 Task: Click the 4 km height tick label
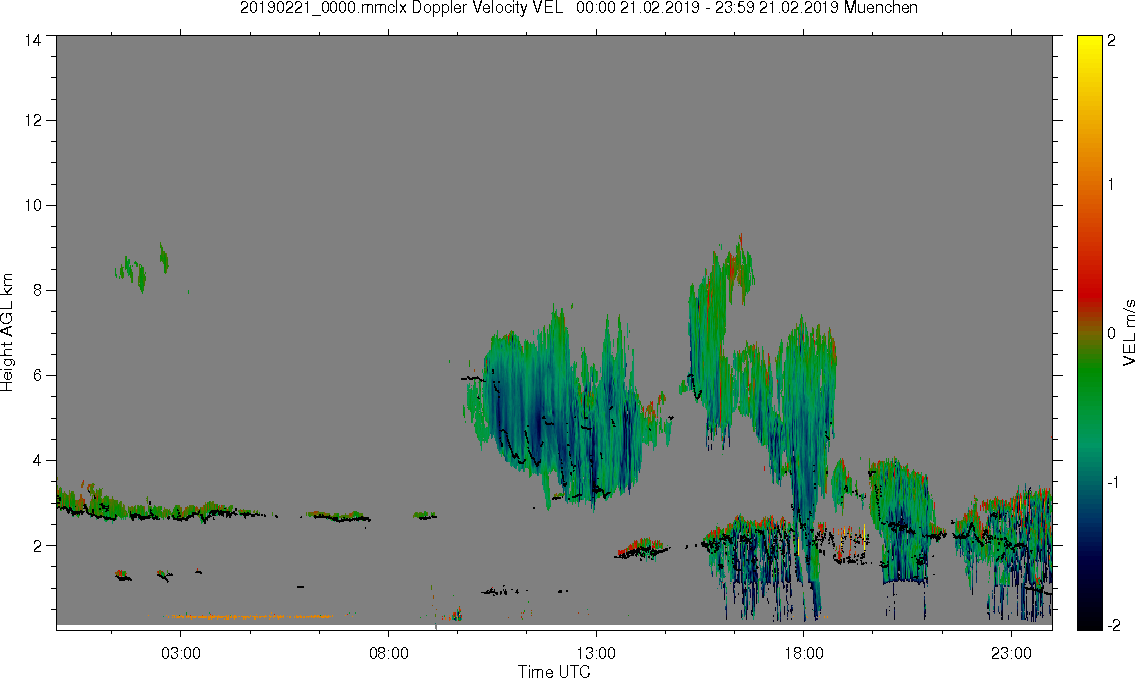(37, 460)
